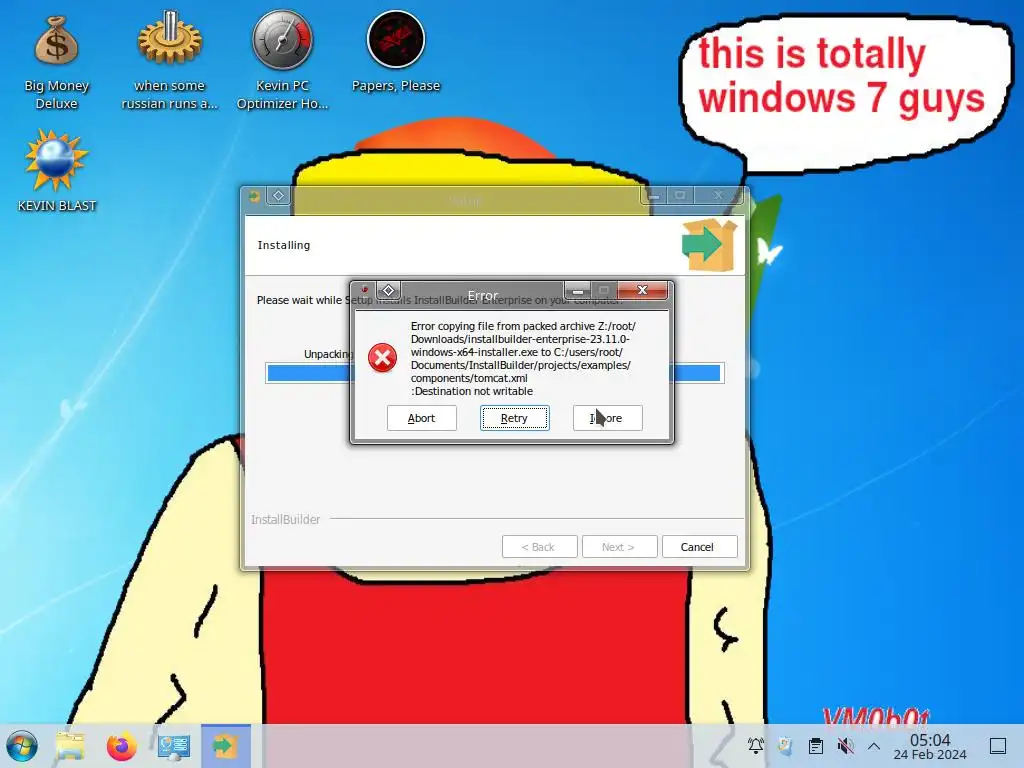Minimize the Error dialog window

point(578,290)
